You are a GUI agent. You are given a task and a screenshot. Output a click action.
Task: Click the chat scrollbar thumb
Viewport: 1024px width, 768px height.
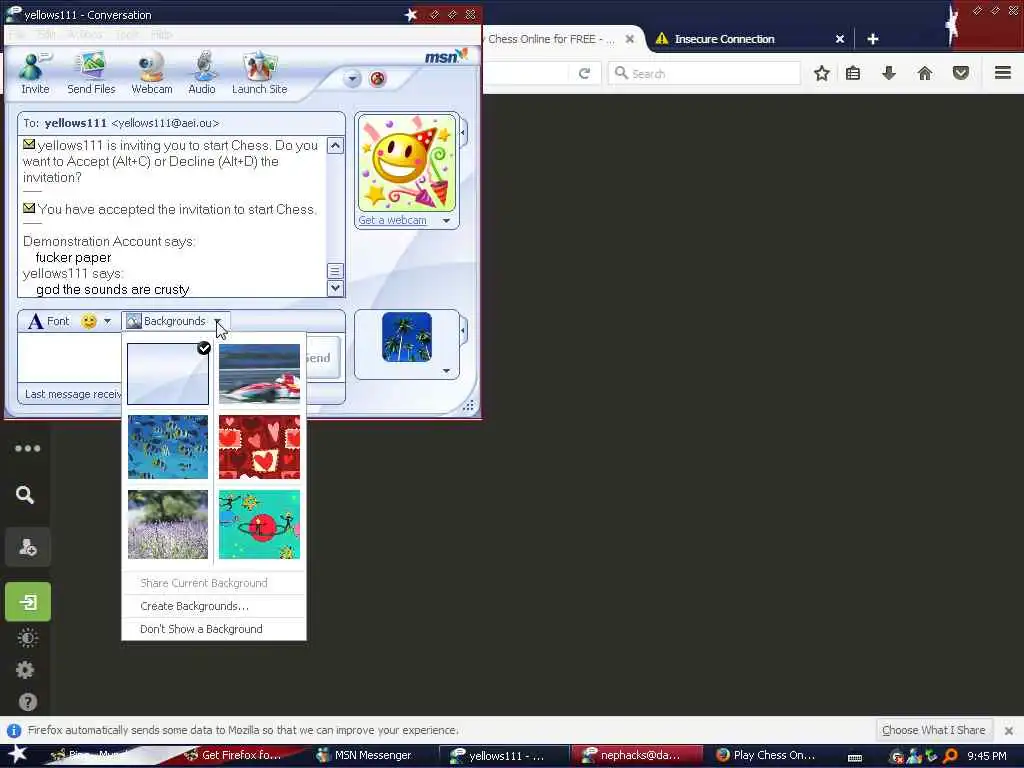click(335, 270)
